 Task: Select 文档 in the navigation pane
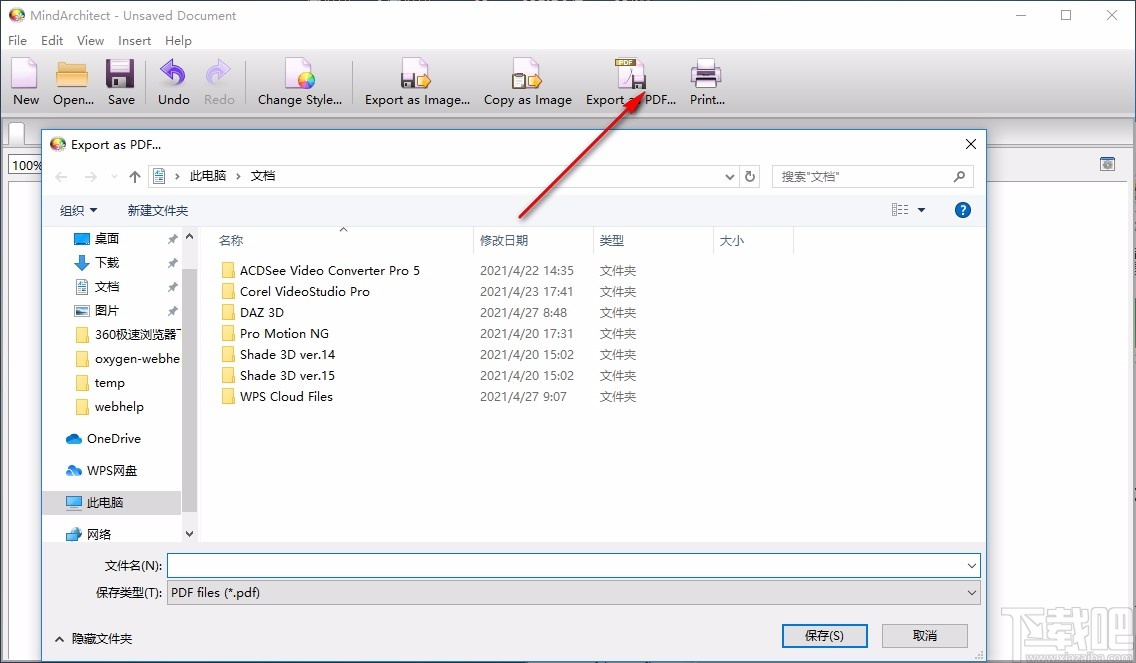click(107, 286)
